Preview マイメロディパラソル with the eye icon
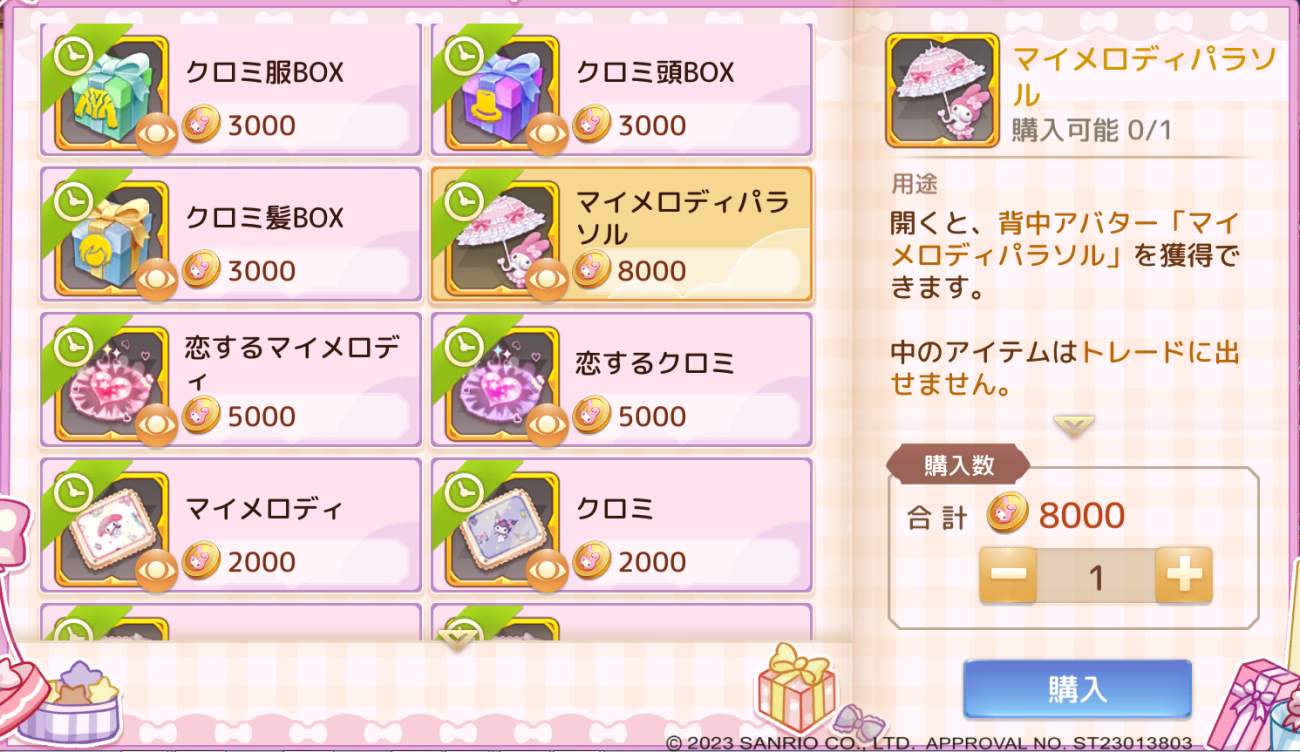 [547, 280]
